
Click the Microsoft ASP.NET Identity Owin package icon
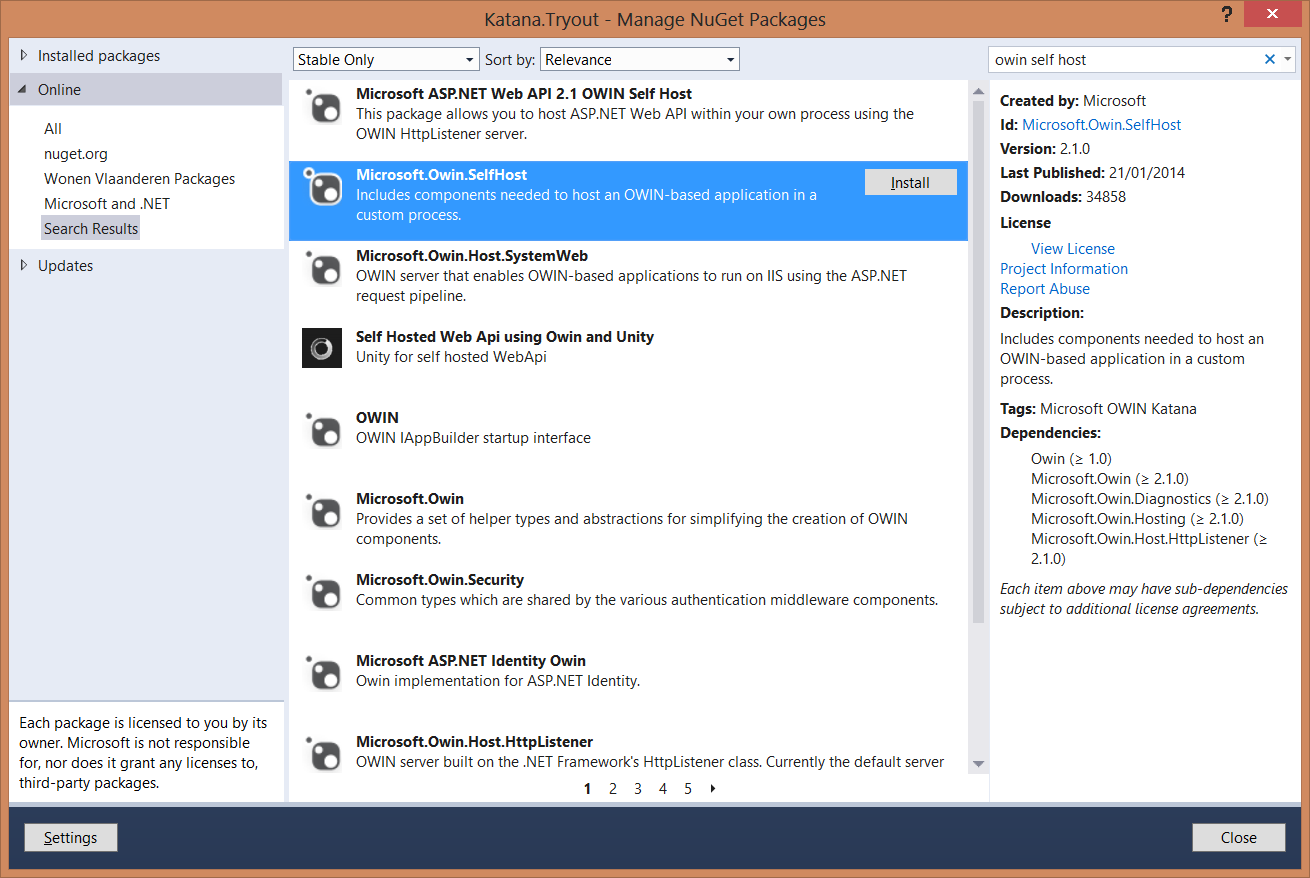(322, 671)
